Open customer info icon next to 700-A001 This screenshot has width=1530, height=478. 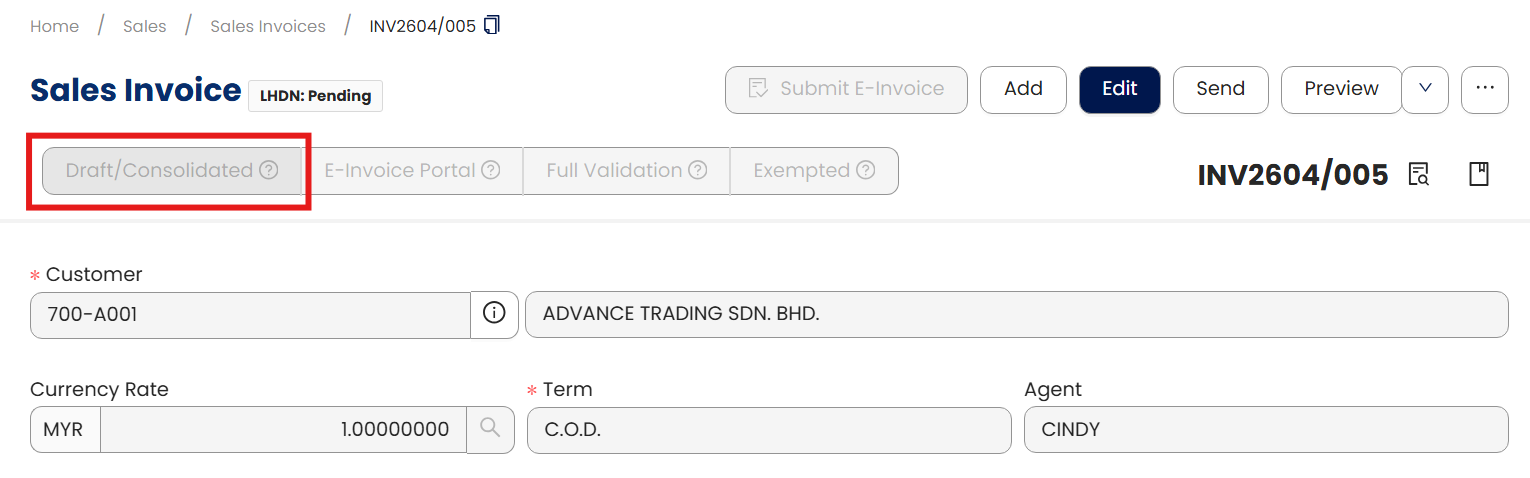(494, 314)
